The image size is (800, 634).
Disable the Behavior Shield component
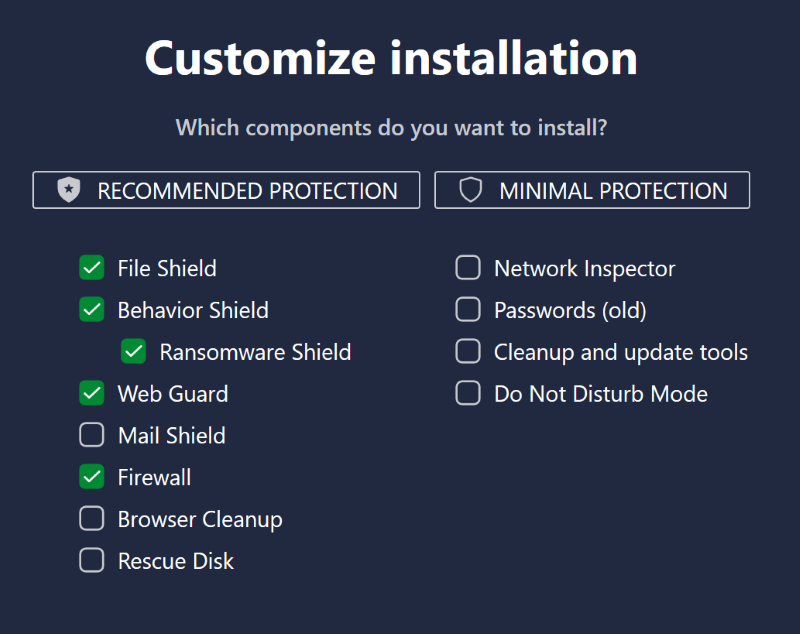click(x=92, y=310)
